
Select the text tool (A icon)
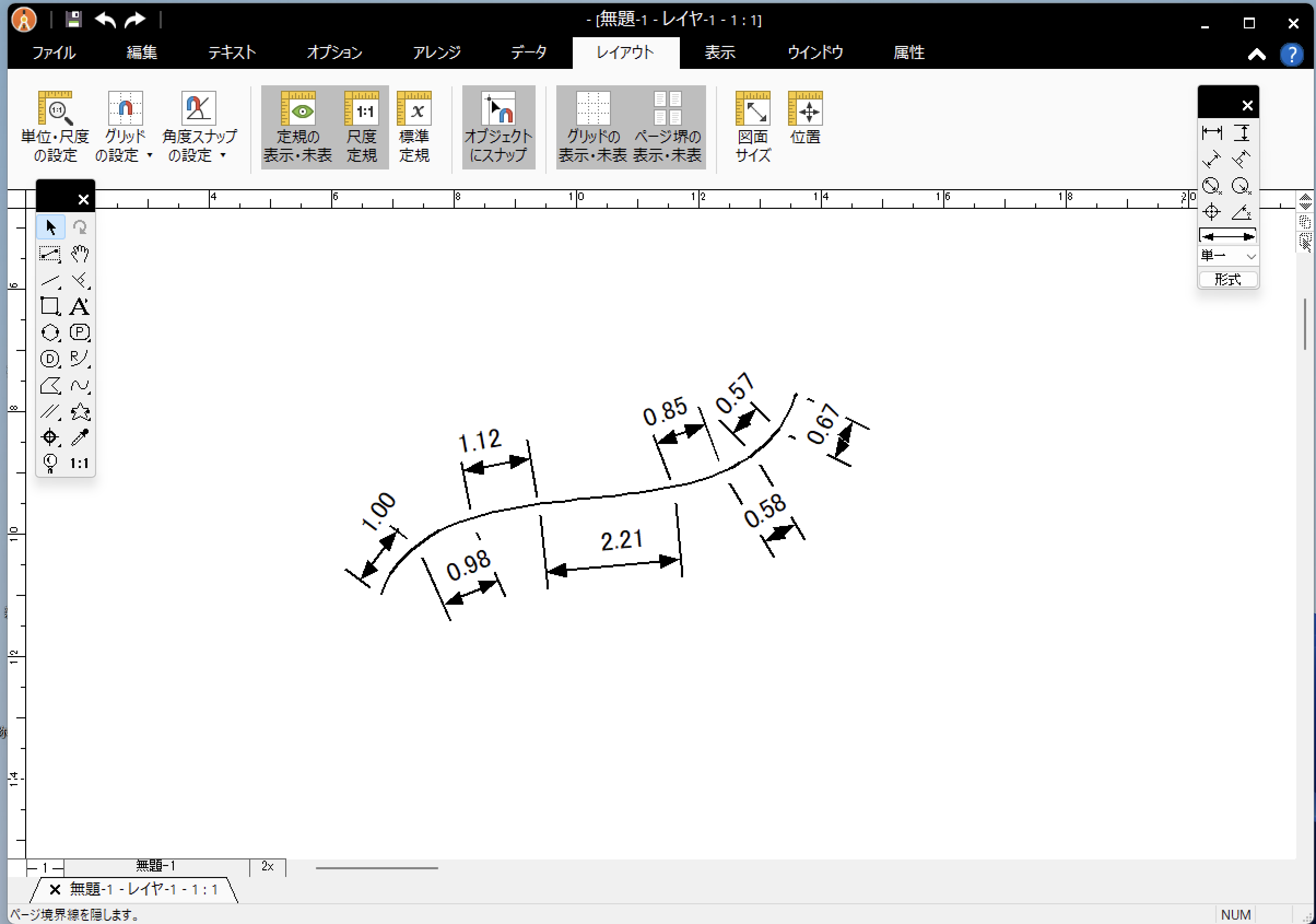[79, 306]
